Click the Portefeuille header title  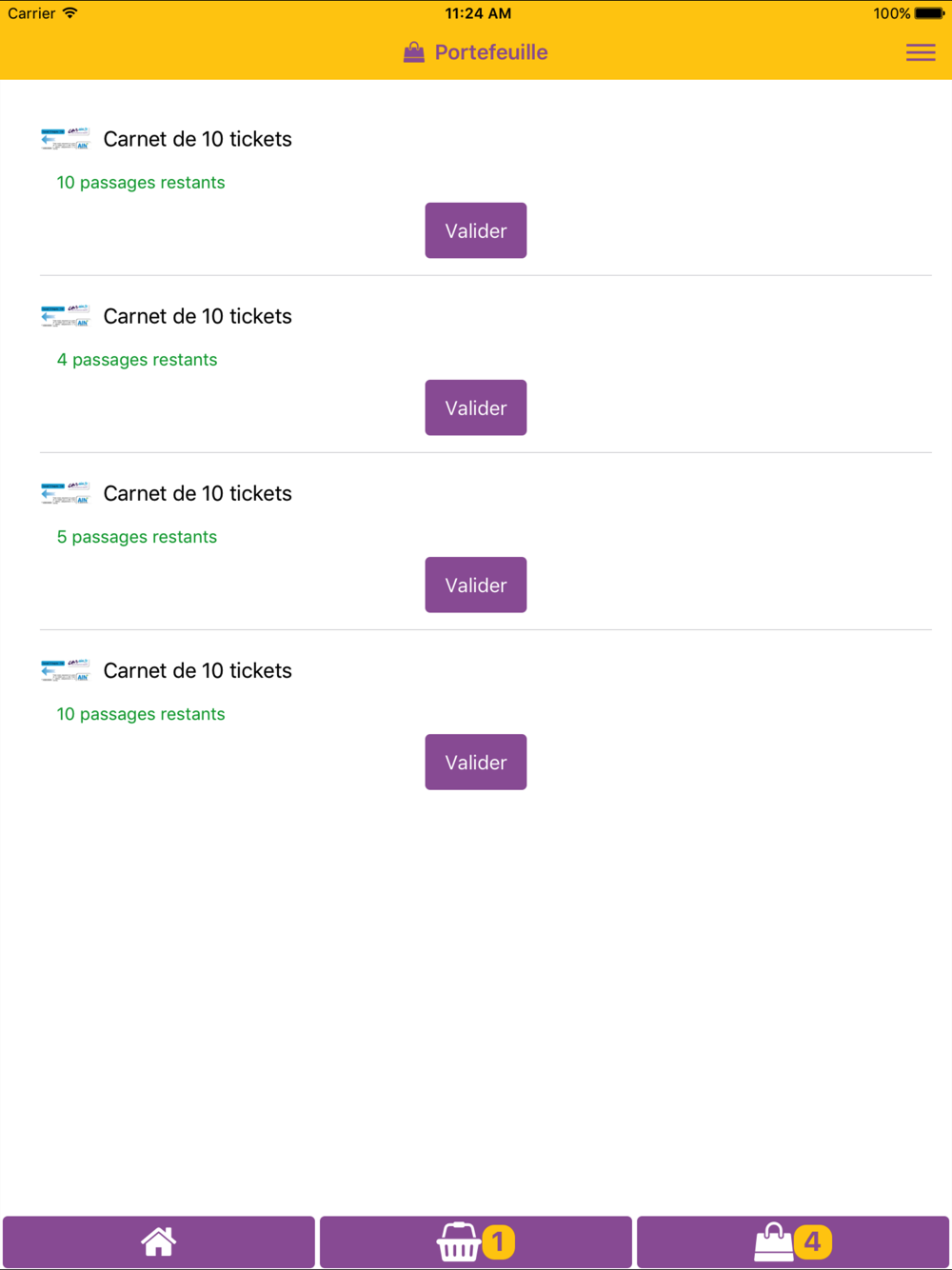pos(491,52)
